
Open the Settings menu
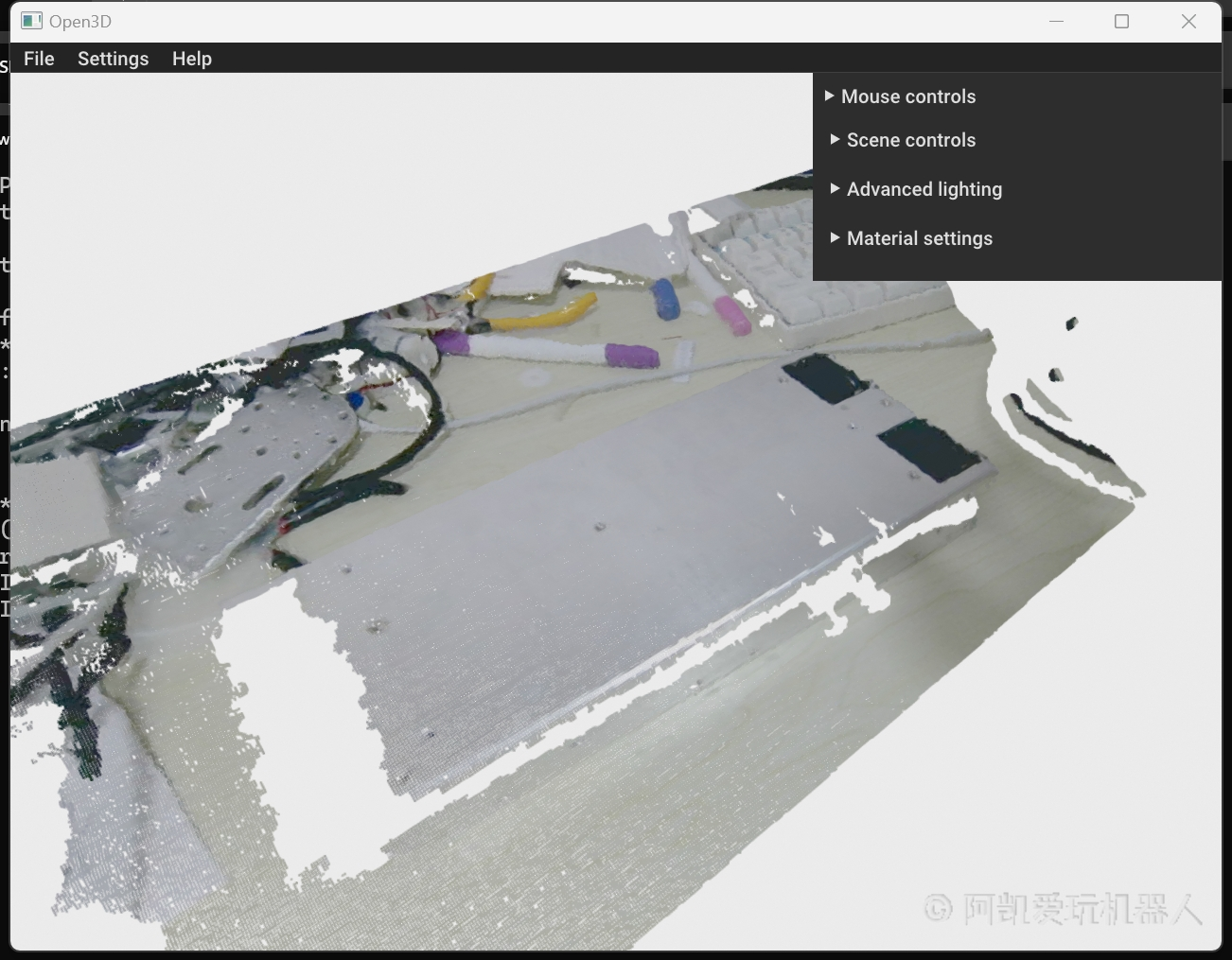tap(113, 59)
